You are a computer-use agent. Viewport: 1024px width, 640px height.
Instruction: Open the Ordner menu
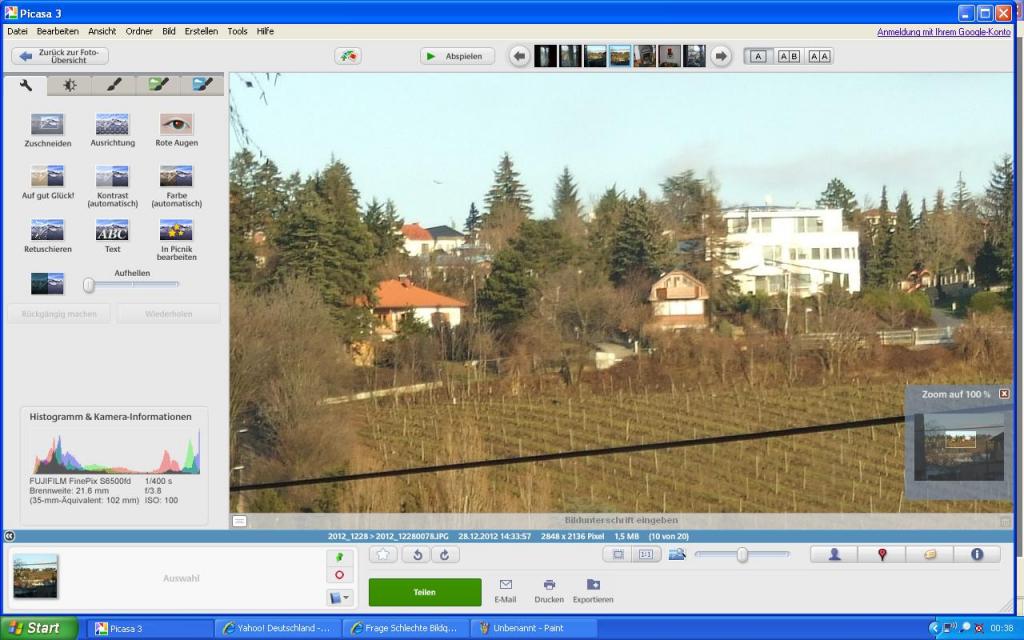click(x=139, y=31)
